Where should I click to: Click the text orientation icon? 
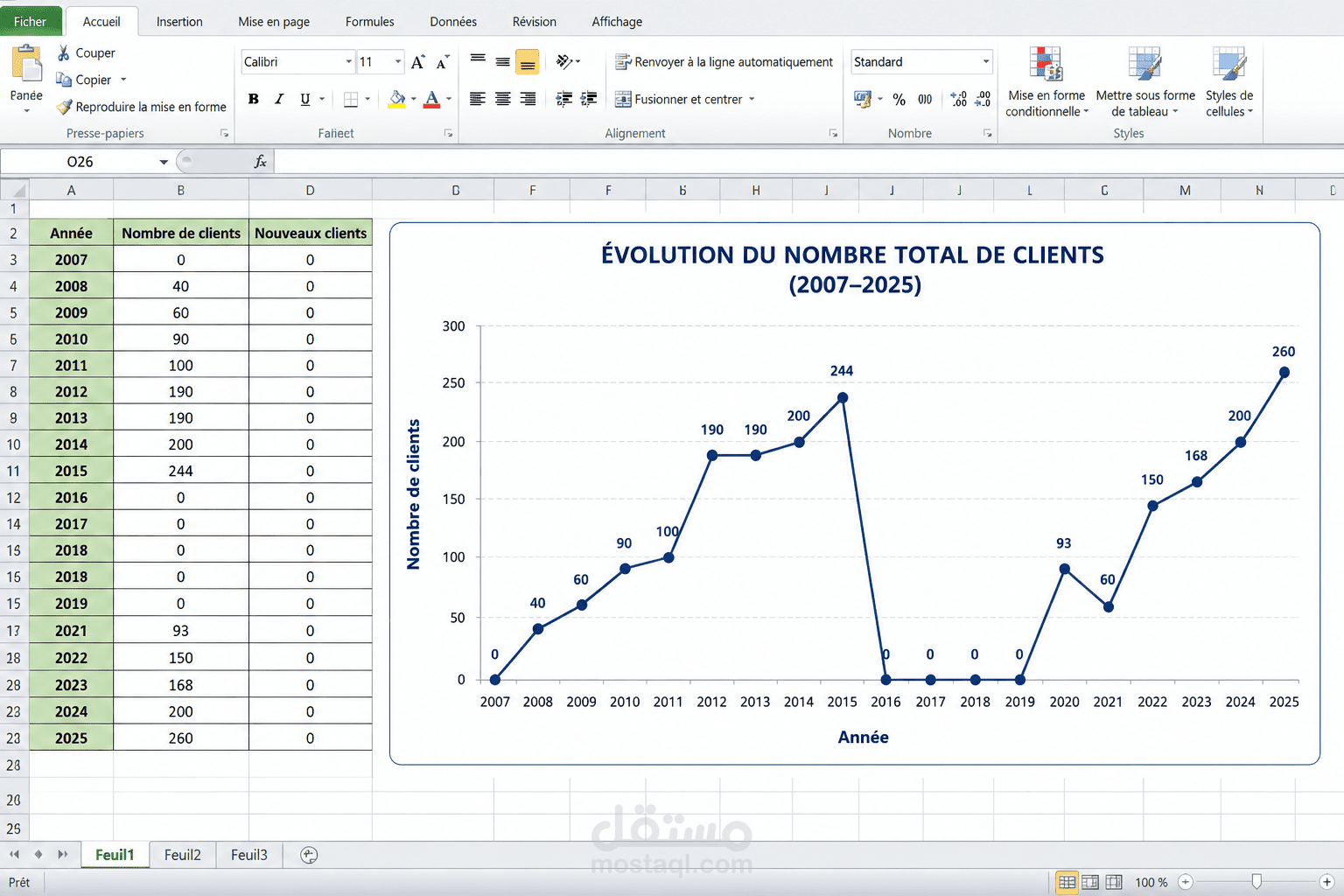click(565, 61)
